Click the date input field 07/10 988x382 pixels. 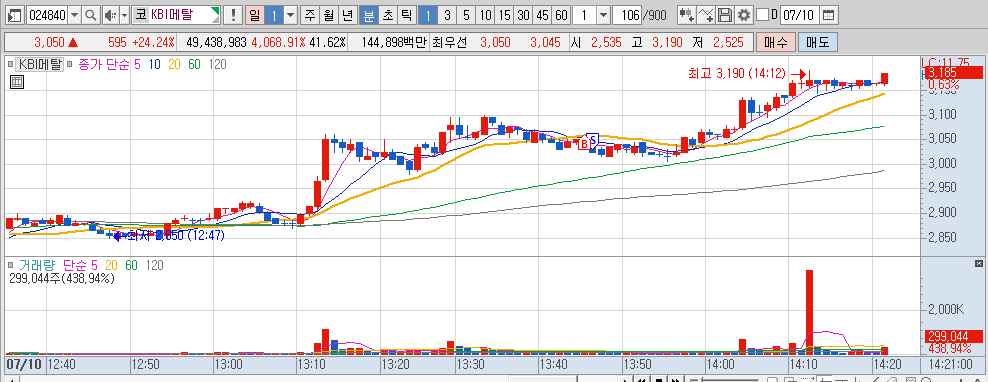click(799, 14)
